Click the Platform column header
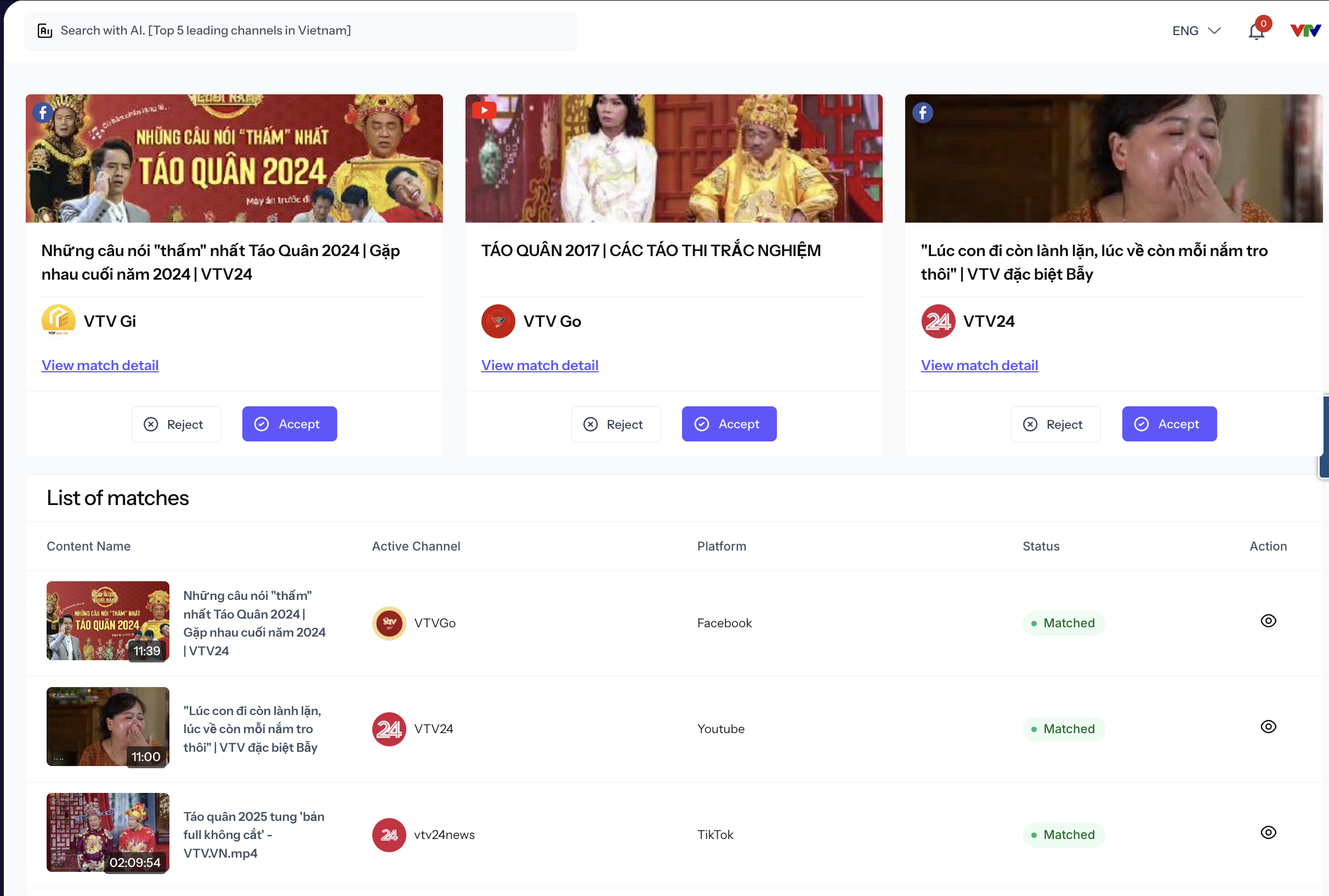 click(x=722, y=546)
